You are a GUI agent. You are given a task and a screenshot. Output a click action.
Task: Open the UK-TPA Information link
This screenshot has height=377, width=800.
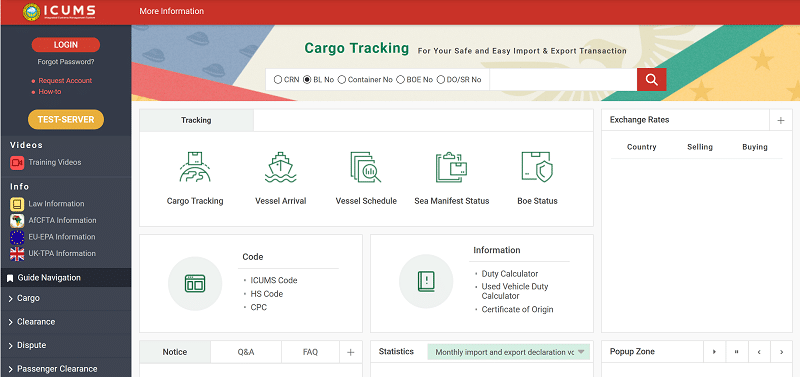point(62,254)
